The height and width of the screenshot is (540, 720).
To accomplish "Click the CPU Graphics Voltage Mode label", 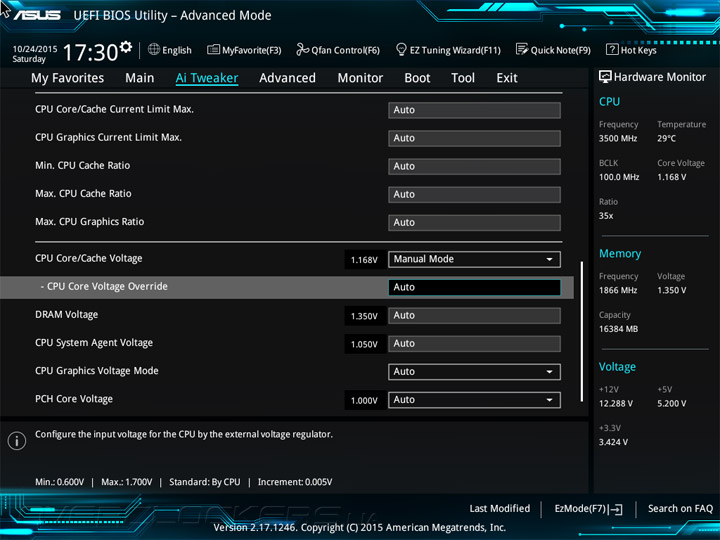I will [x=97, y=371].
